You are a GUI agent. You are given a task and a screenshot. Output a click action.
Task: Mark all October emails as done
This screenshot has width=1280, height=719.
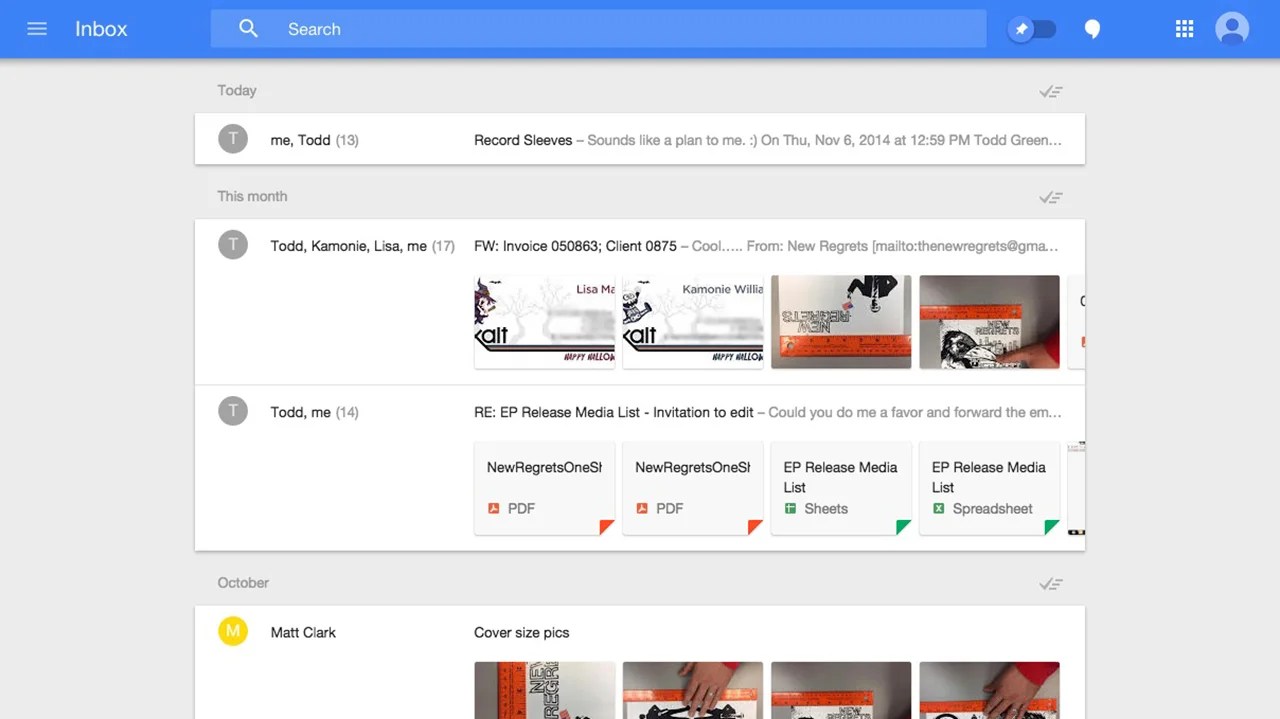[x=1050, y=583]
